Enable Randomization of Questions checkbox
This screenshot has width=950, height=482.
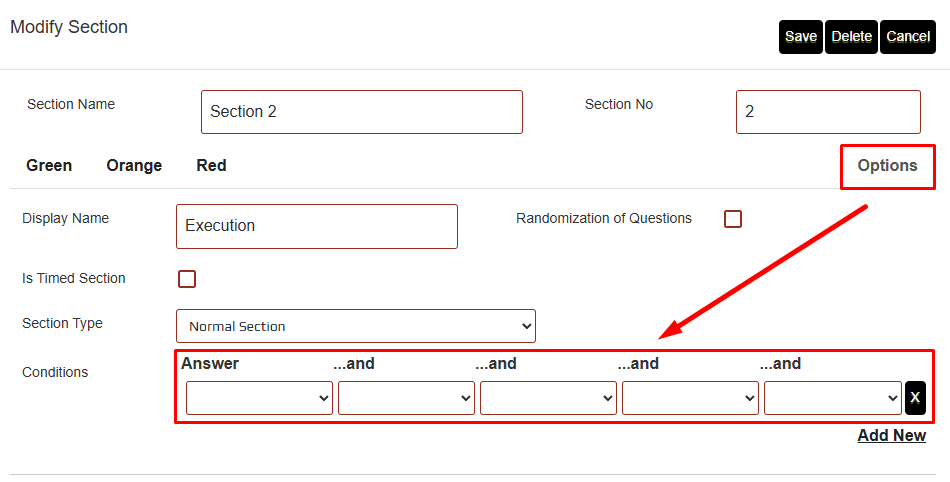pos(733,219)
